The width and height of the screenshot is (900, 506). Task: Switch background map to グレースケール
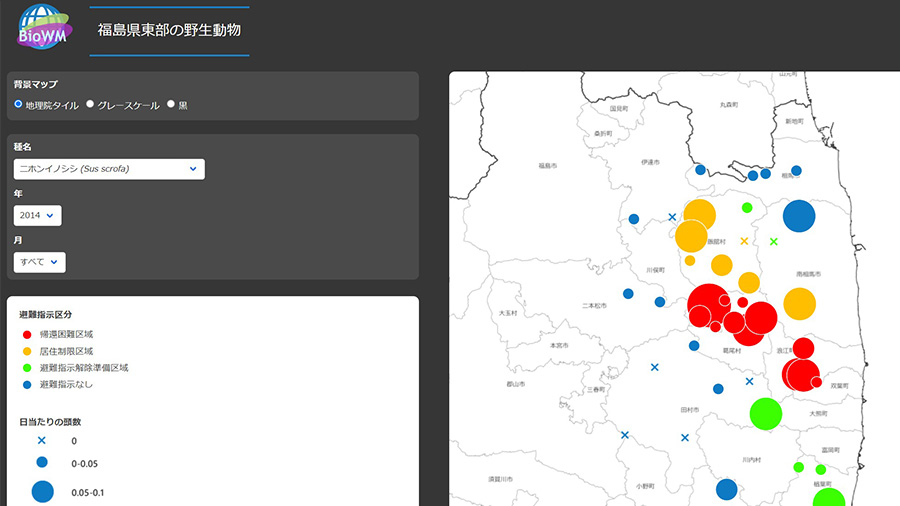91,104
